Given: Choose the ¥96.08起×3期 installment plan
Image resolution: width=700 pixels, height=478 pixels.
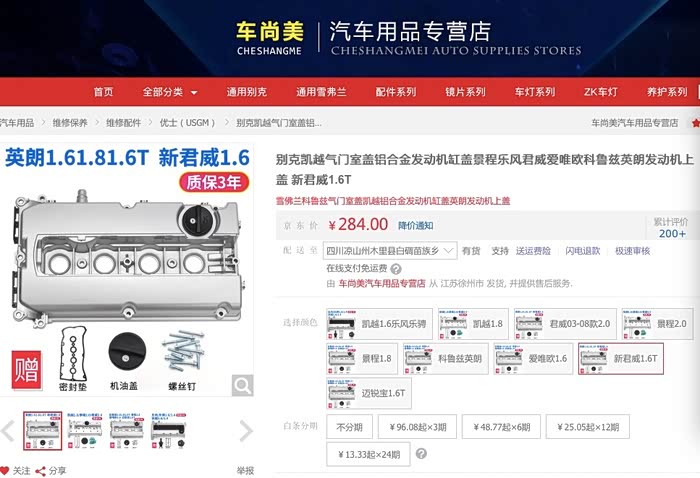Looking at the screenshot, I should pyautogui.click(x=417, y=427).
